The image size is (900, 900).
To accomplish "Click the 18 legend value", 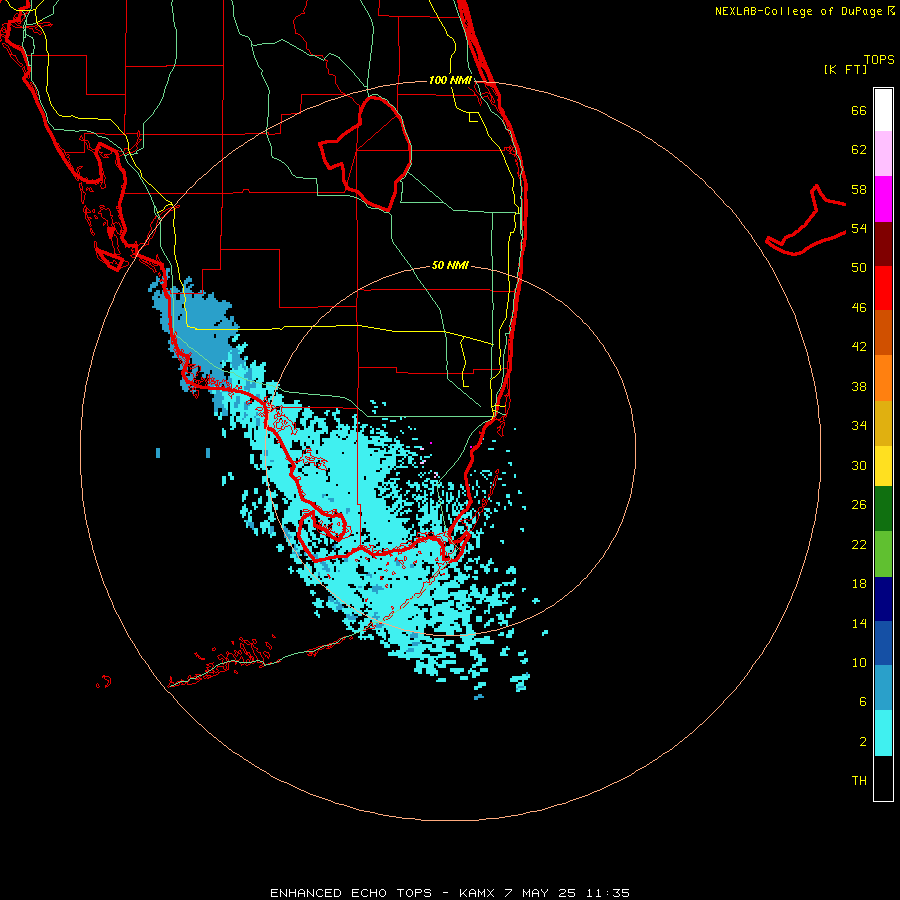I will click(x=859, y=584).
